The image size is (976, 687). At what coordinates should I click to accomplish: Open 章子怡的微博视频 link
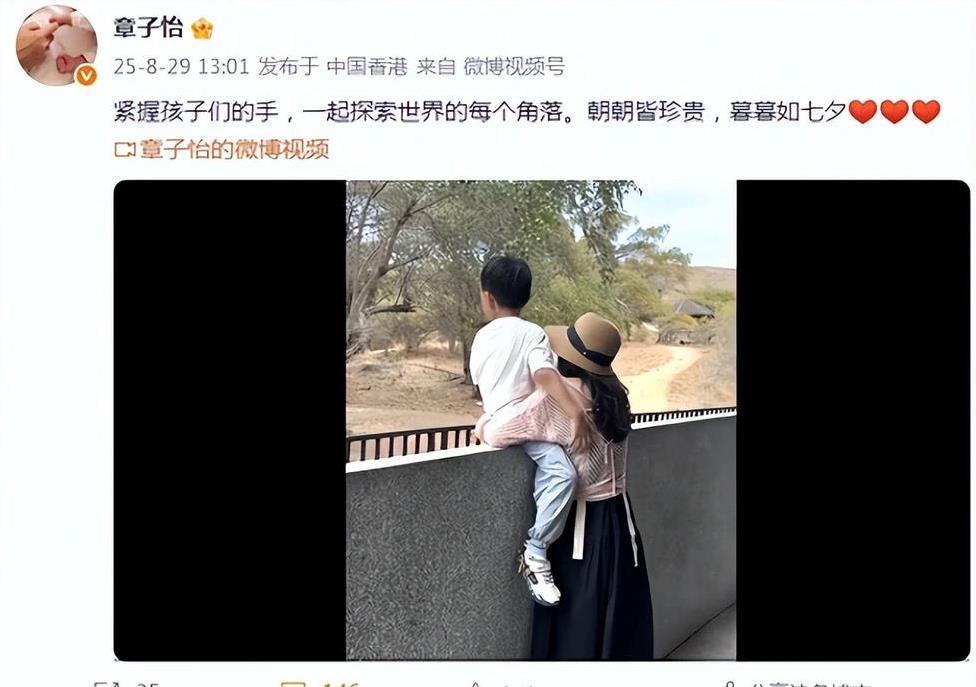pos(234,149)
